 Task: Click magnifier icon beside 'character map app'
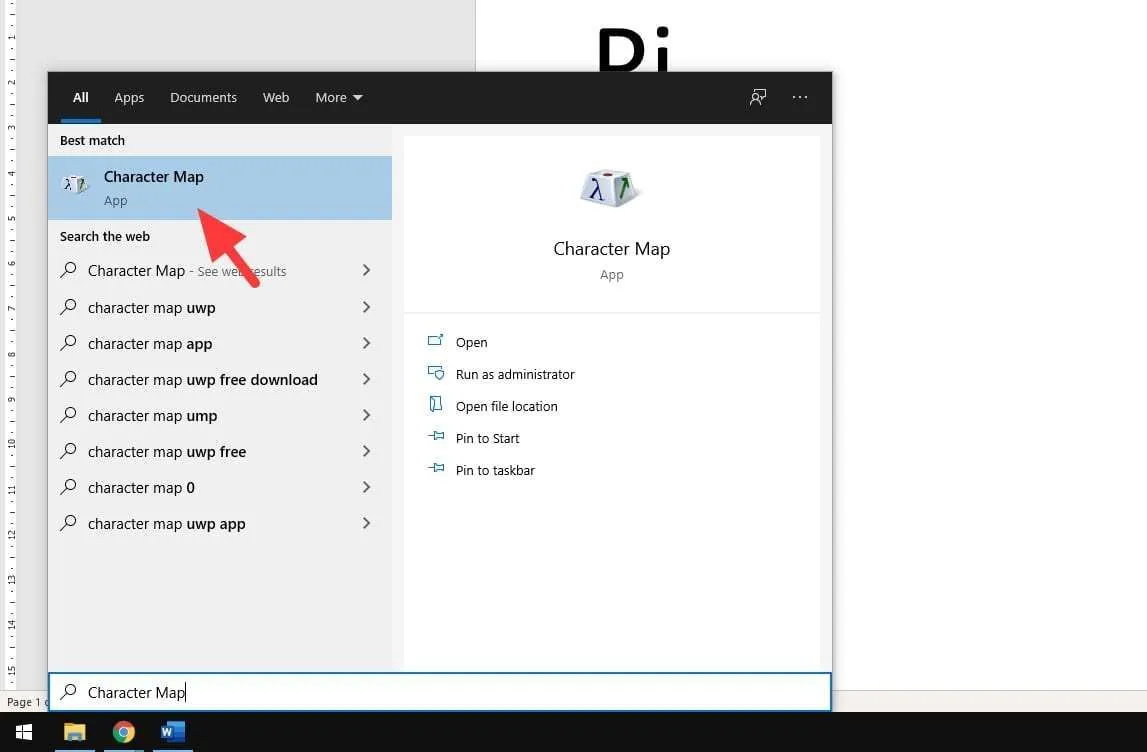point(69,342)
